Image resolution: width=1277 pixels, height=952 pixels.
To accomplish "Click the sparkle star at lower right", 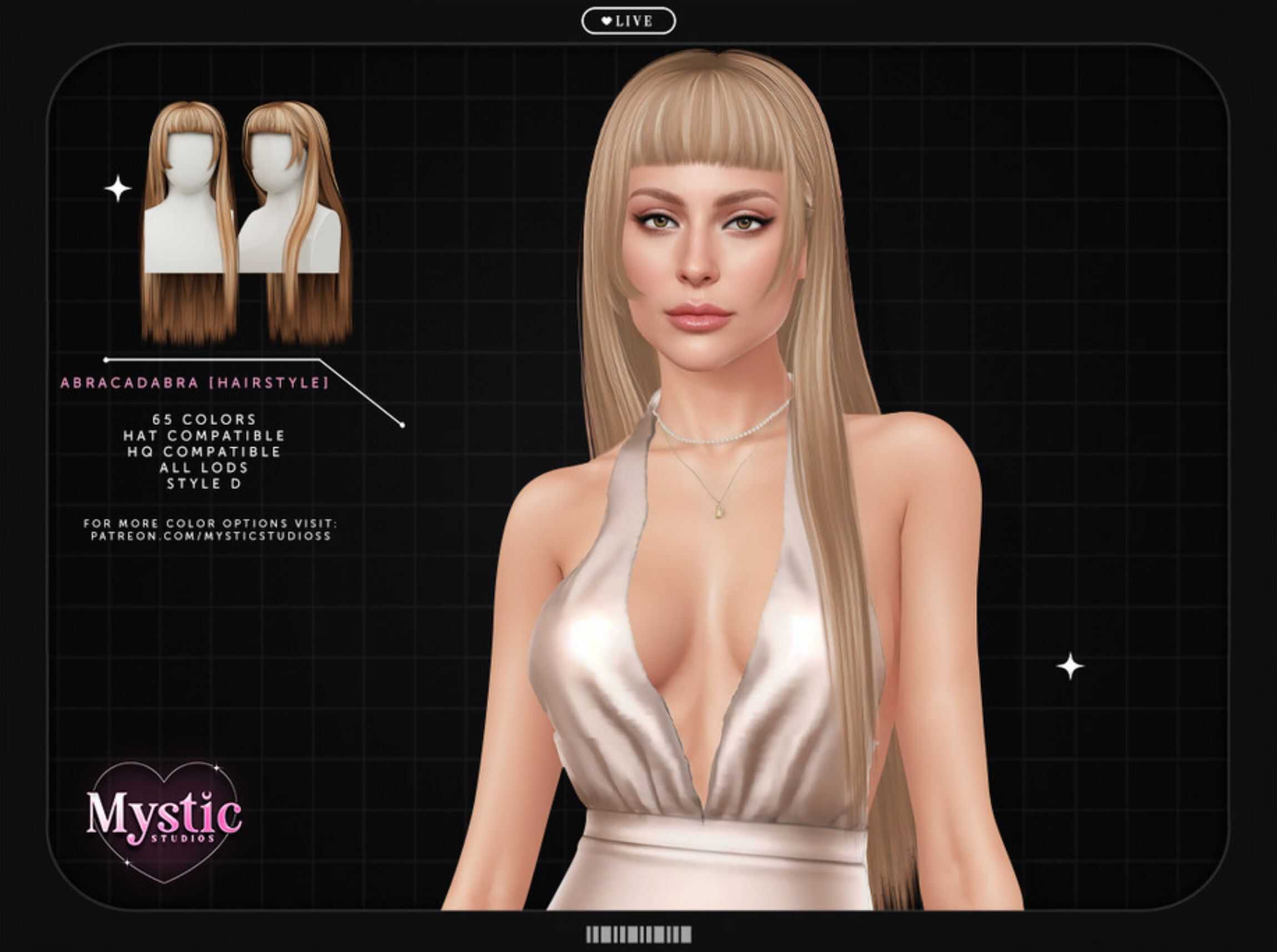I will click(1070, 666).
